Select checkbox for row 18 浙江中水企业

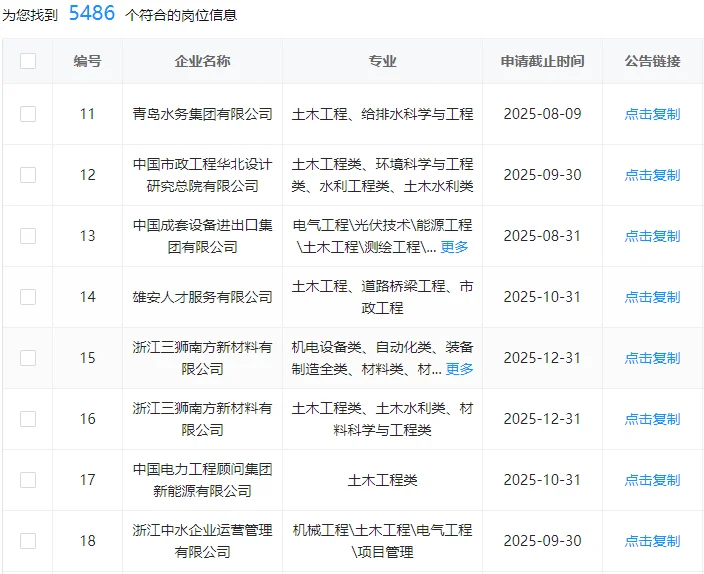tap(28, 541)
